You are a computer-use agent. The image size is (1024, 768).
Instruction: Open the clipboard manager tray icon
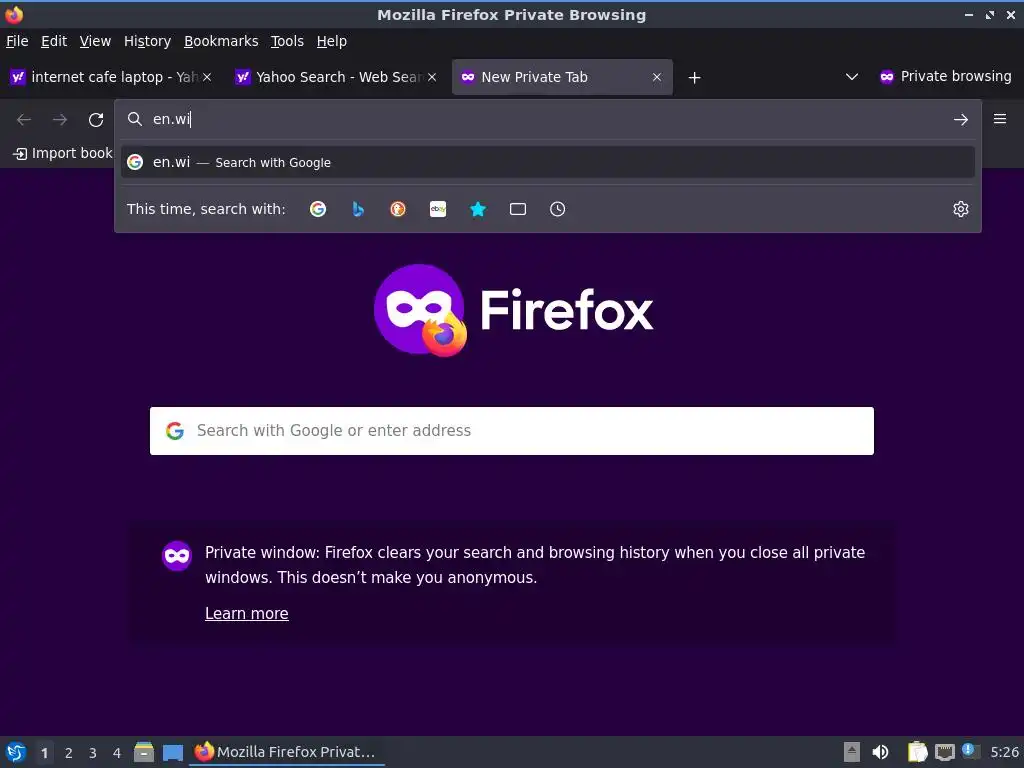click(x=918, y=752)
